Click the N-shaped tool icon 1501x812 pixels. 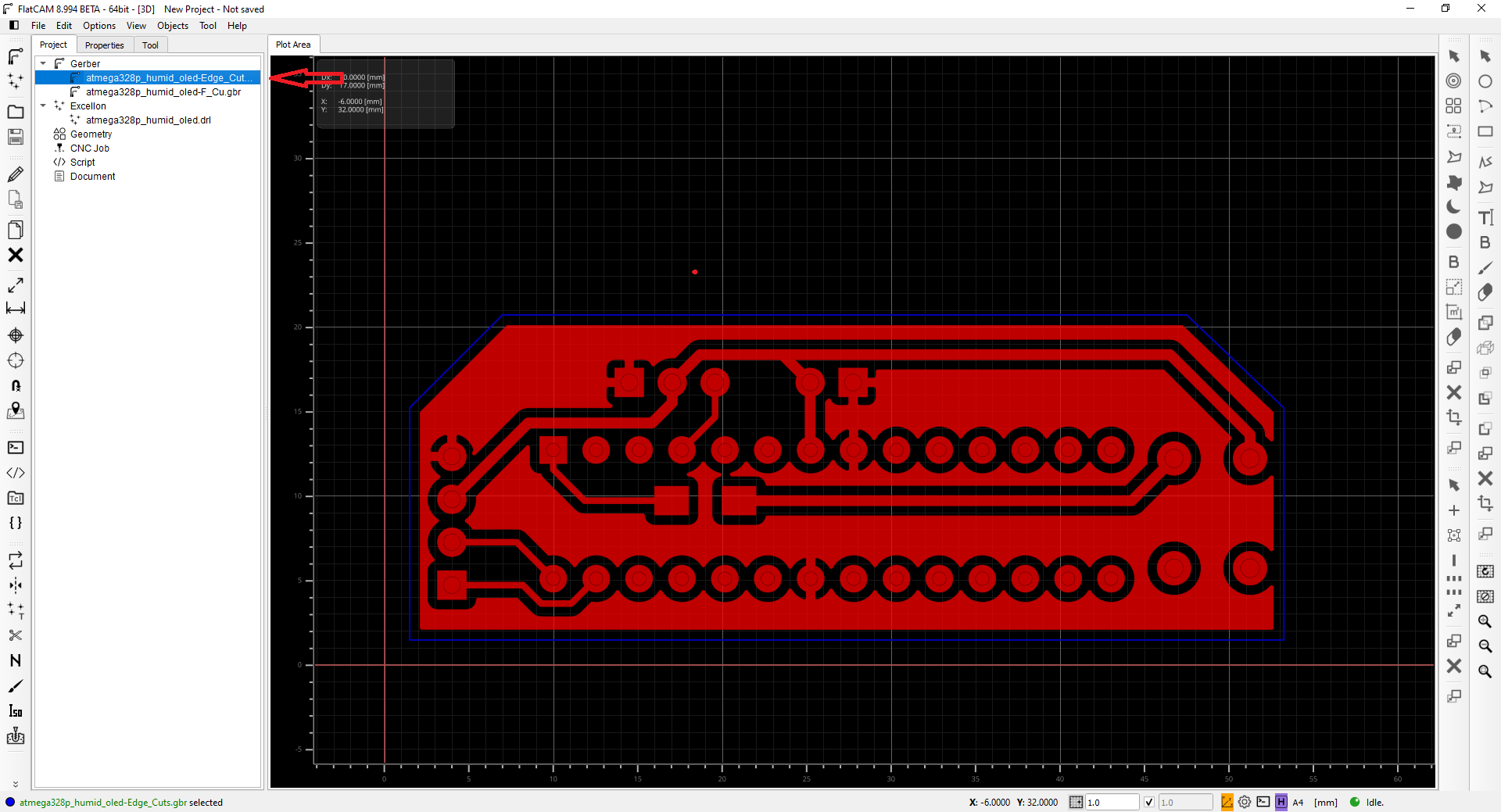click(15, 660)
